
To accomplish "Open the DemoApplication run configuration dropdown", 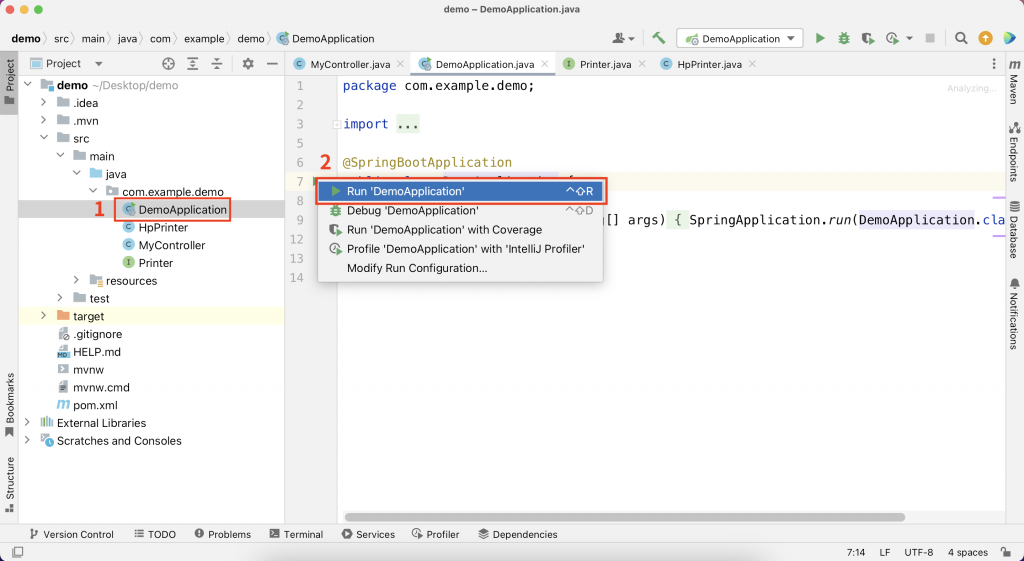I will pos(740,39).
